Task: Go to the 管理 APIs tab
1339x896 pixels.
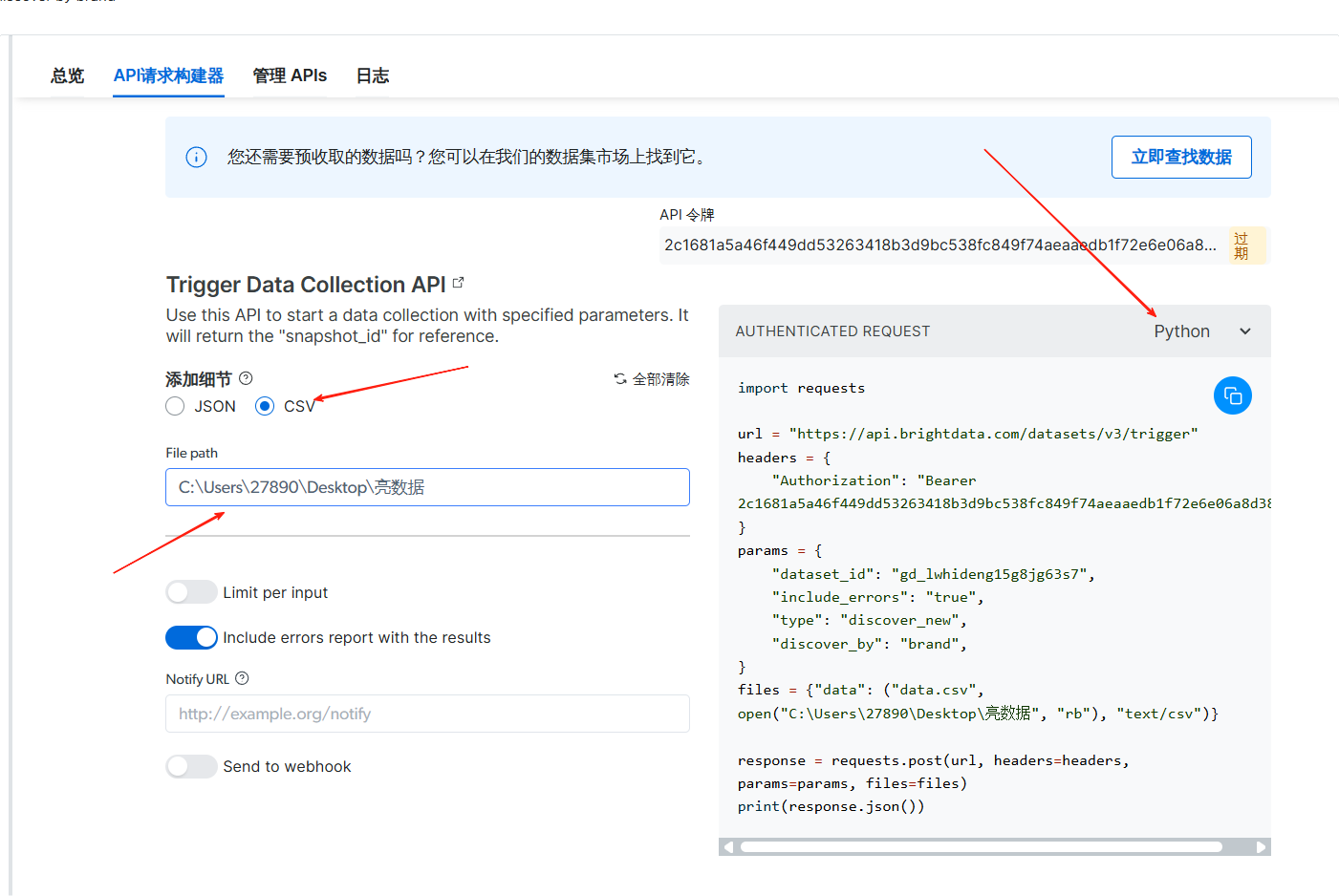Action: click(290, 75)
